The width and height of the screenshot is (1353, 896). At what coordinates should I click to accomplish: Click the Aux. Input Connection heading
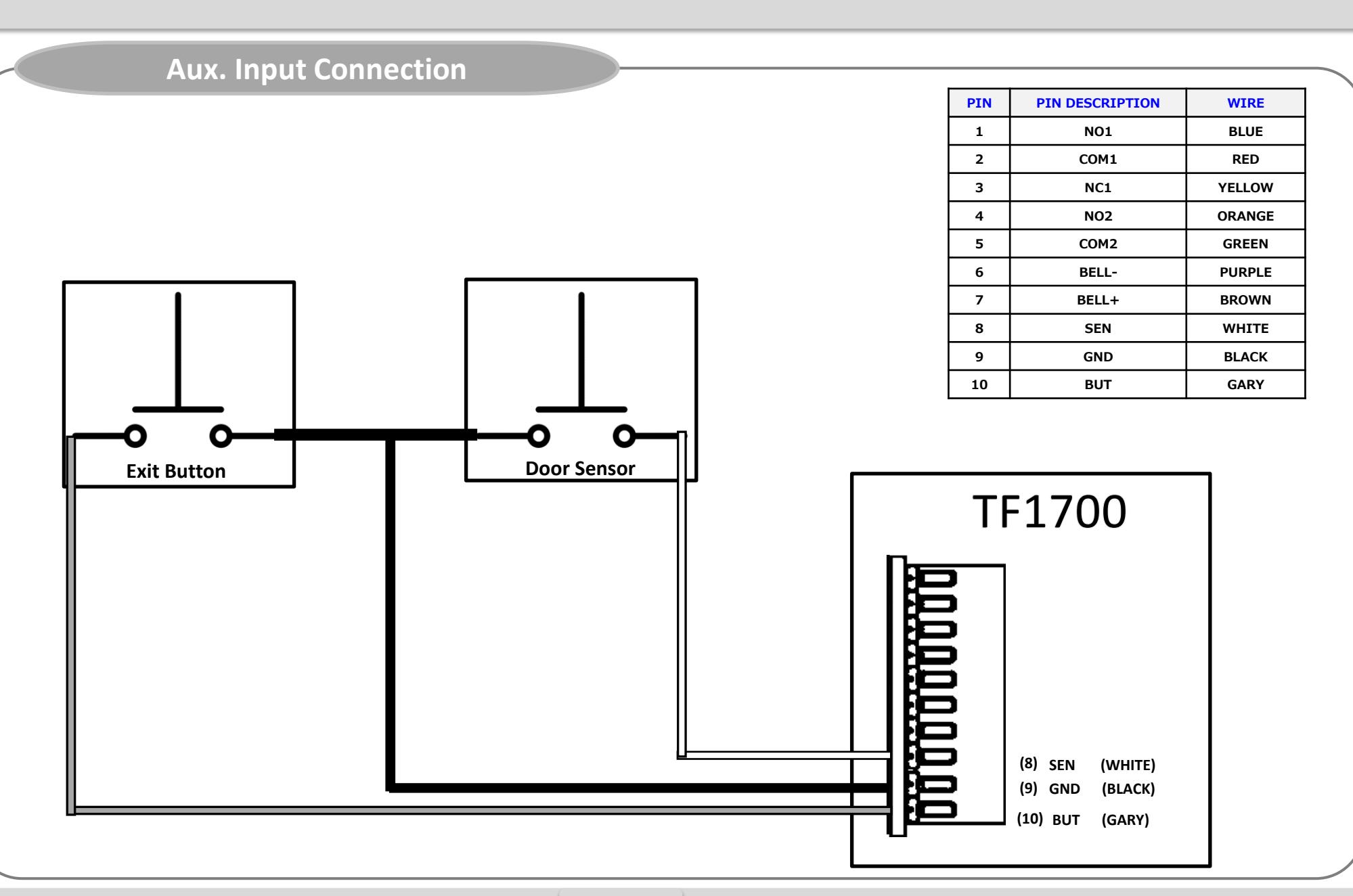pyautogui.click(x=316, y=69)
